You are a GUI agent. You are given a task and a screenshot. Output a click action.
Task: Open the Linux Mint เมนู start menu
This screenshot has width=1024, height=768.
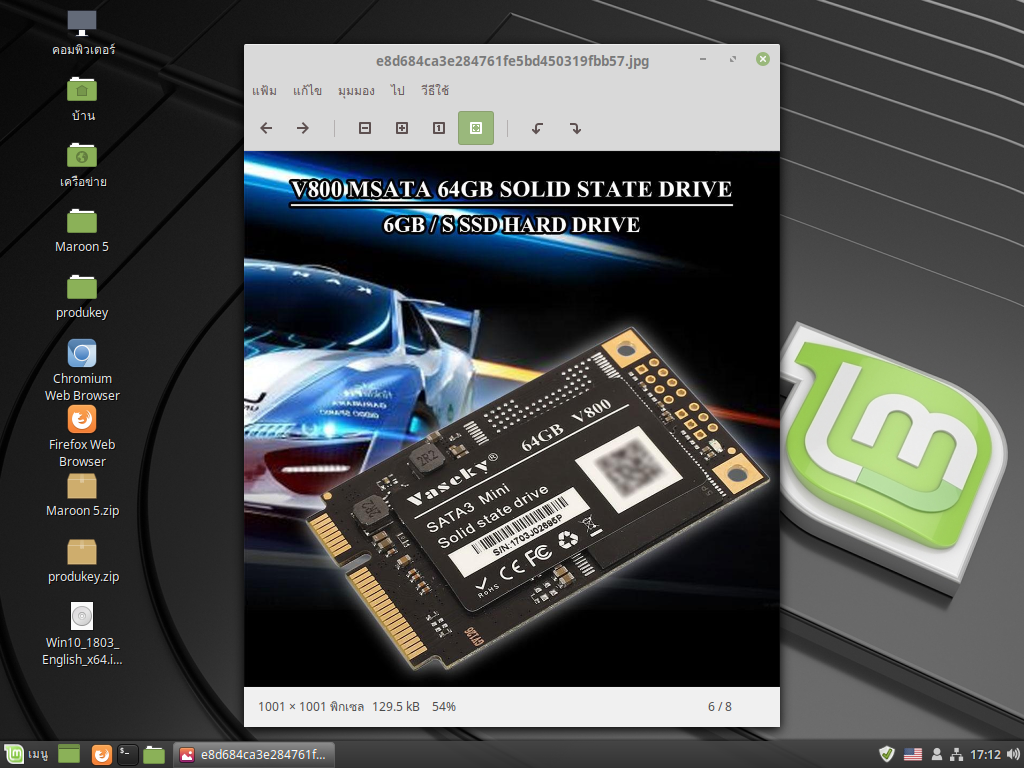tap(26, 754)
